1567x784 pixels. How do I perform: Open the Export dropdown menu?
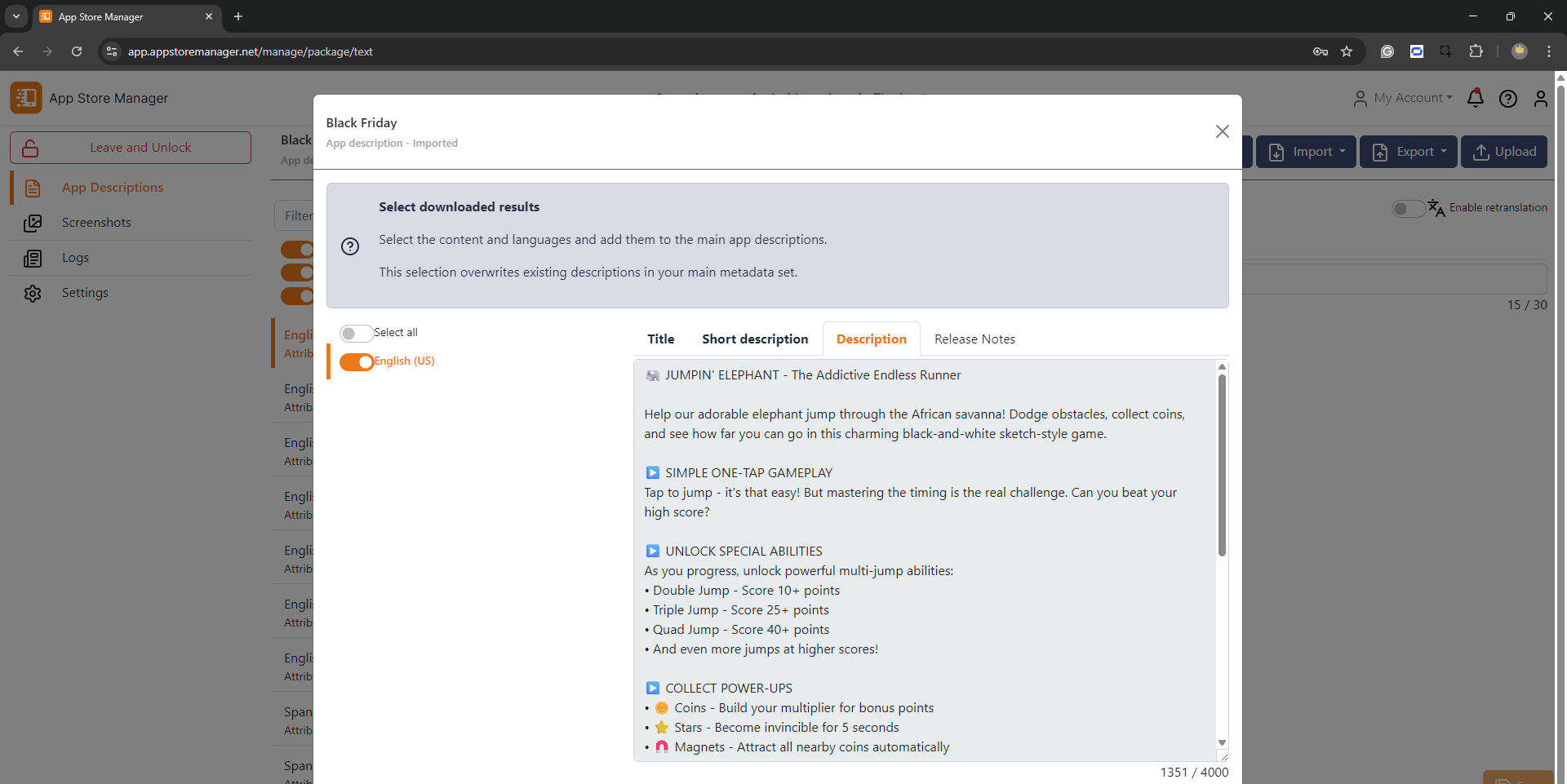pos(1408,152)
